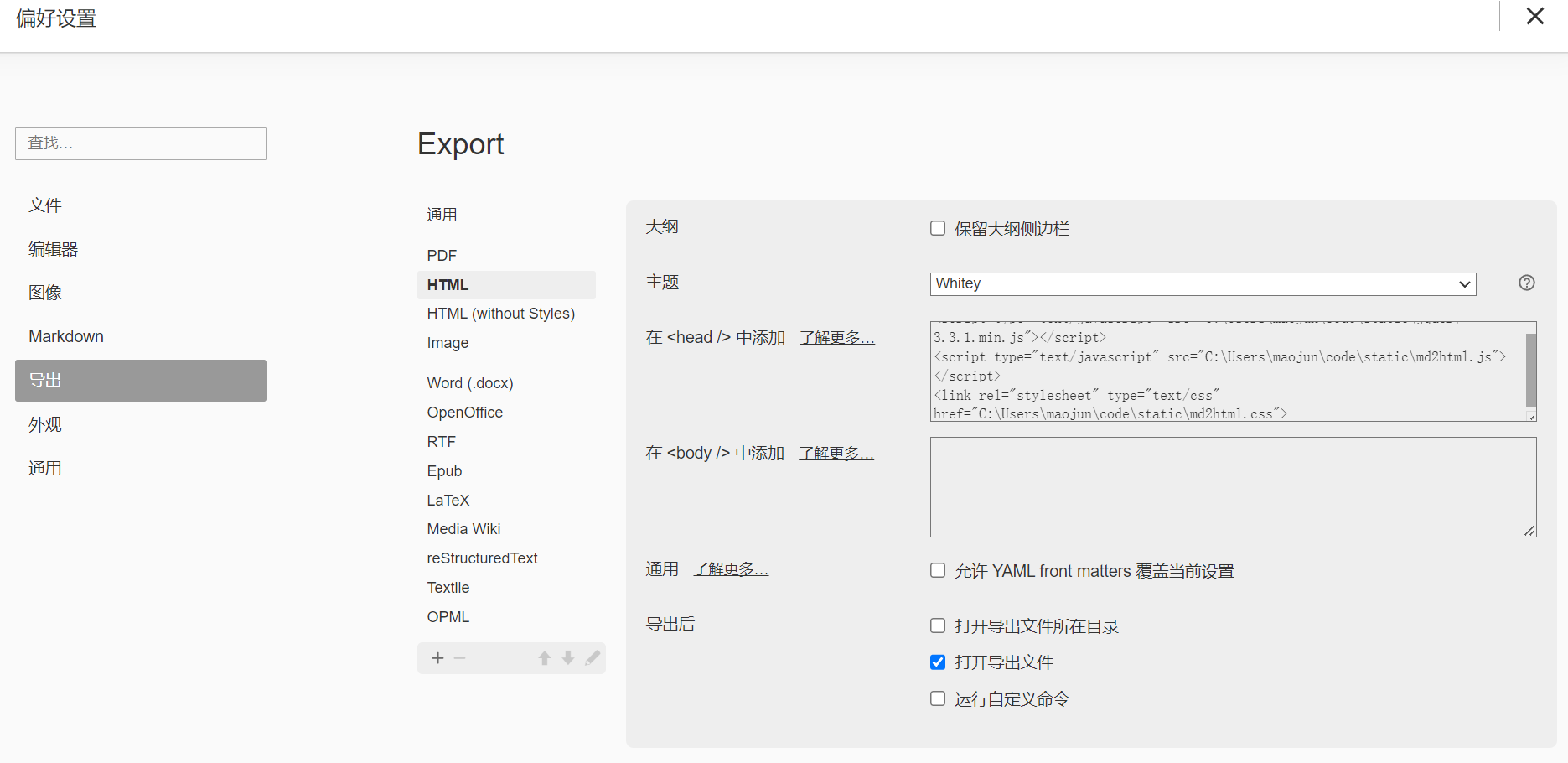The height and width of the screenshot is (763, 1568).
Task: Select 通用 in the export format list
Action: click(x=506, y=215)
